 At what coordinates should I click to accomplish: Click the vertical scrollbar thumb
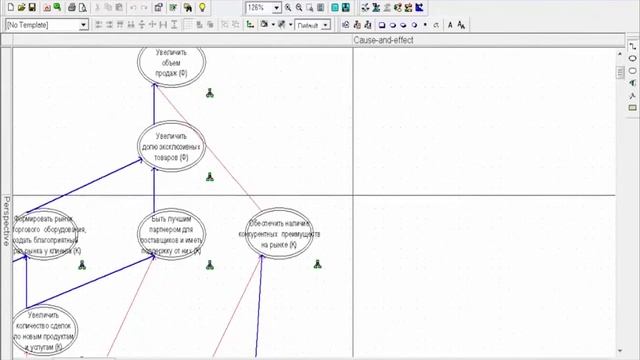(x=620, y=72)
